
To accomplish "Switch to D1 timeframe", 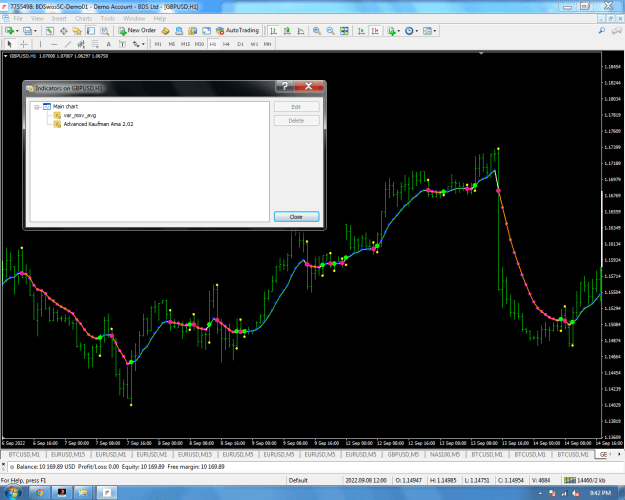I will [x=240, y=44].
